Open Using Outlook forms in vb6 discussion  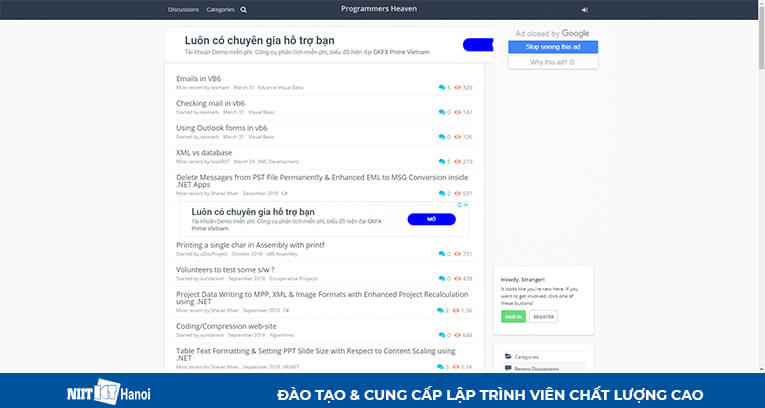pos(221,128)
